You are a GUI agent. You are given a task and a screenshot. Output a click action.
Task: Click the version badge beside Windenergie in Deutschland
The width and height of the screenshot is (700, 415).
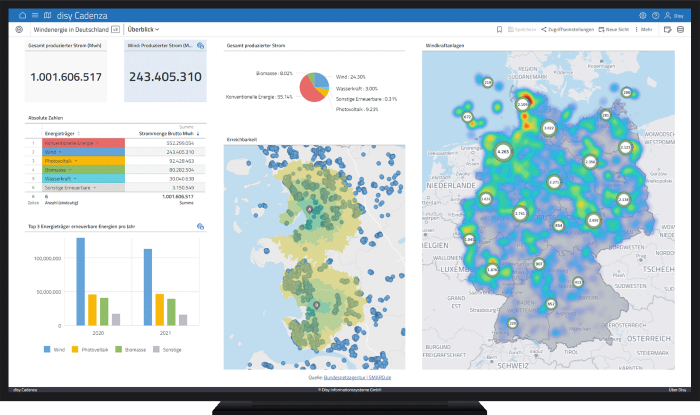(115, 29)
